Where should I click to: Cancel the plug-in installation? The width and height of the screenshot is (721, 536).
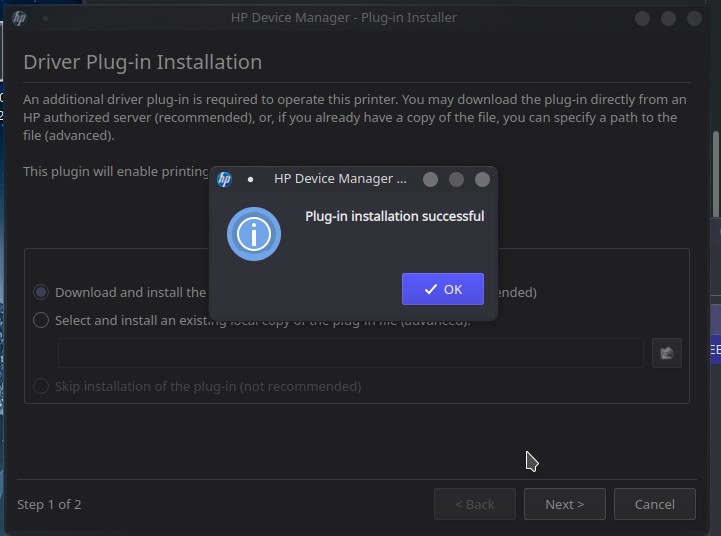pos(655,504)
